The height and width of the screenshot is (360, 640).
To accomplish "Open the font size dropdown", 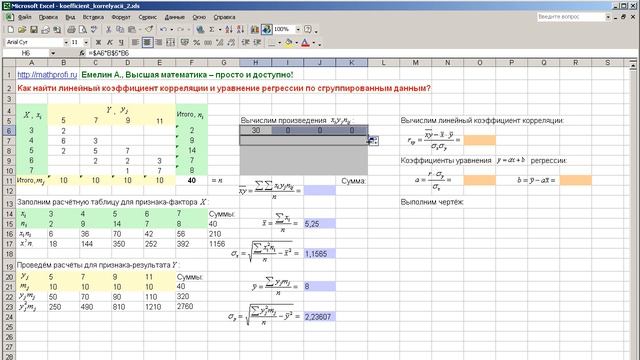I will pos(86,42).
